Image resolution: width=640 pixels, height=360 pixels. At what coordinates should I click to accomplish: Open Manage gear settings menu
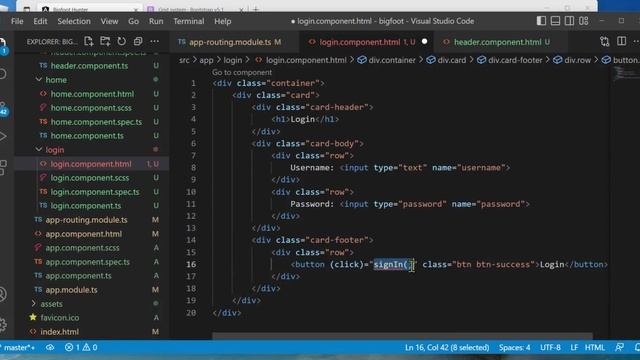point(3,325)
